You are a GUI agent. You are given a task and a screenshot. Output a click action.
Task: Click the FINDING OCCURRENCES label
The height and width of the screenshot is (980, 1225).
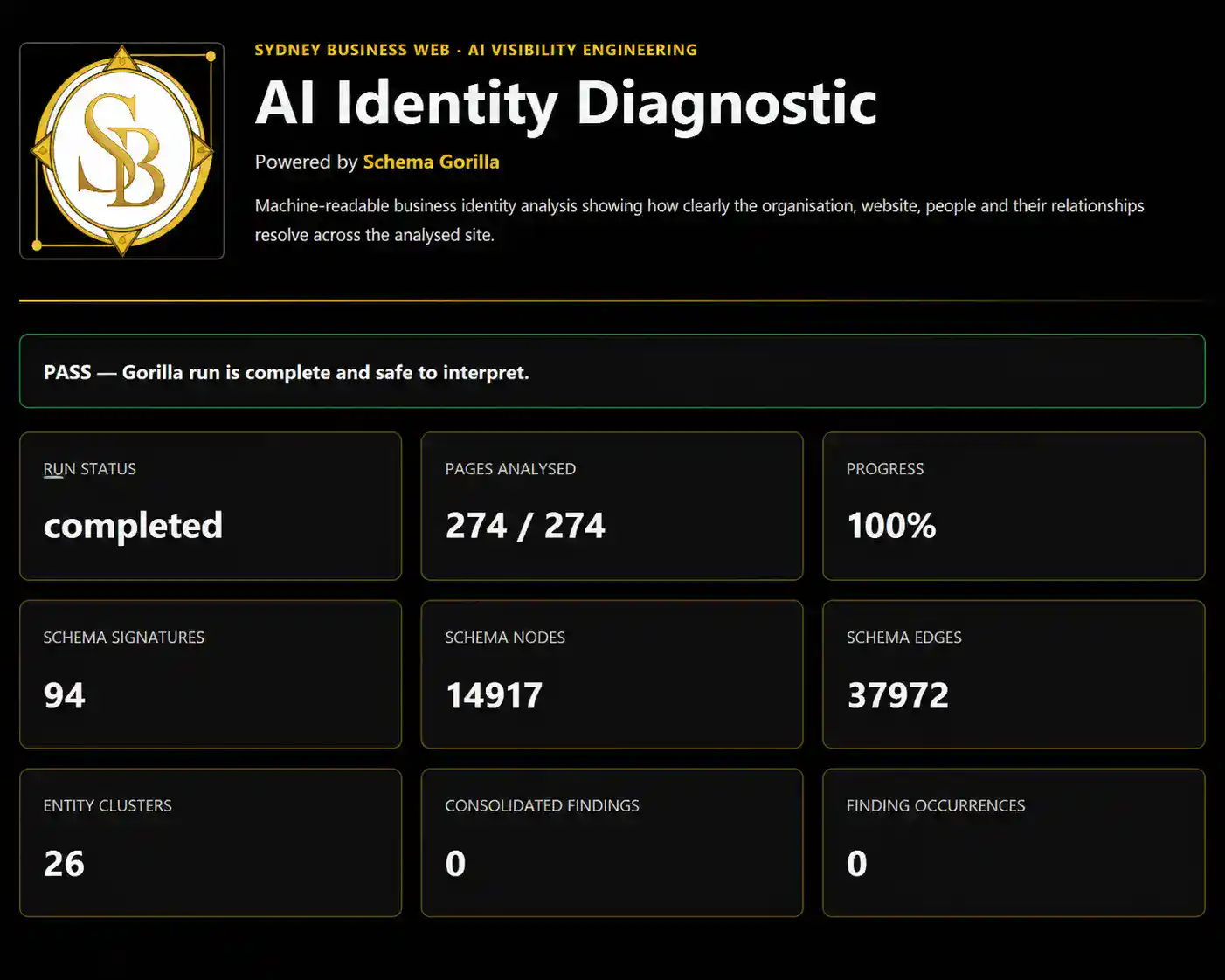click(x=936, y=805)
